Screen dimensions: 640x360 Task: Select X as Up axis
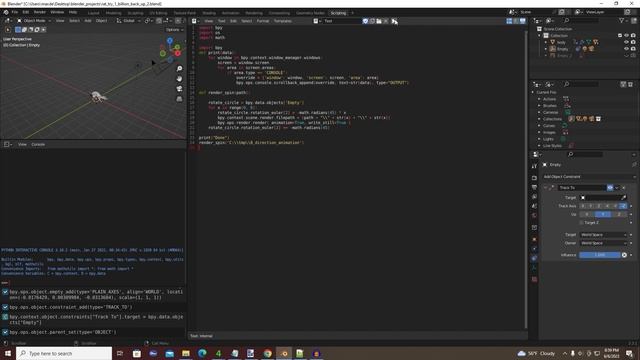(587, 214)
